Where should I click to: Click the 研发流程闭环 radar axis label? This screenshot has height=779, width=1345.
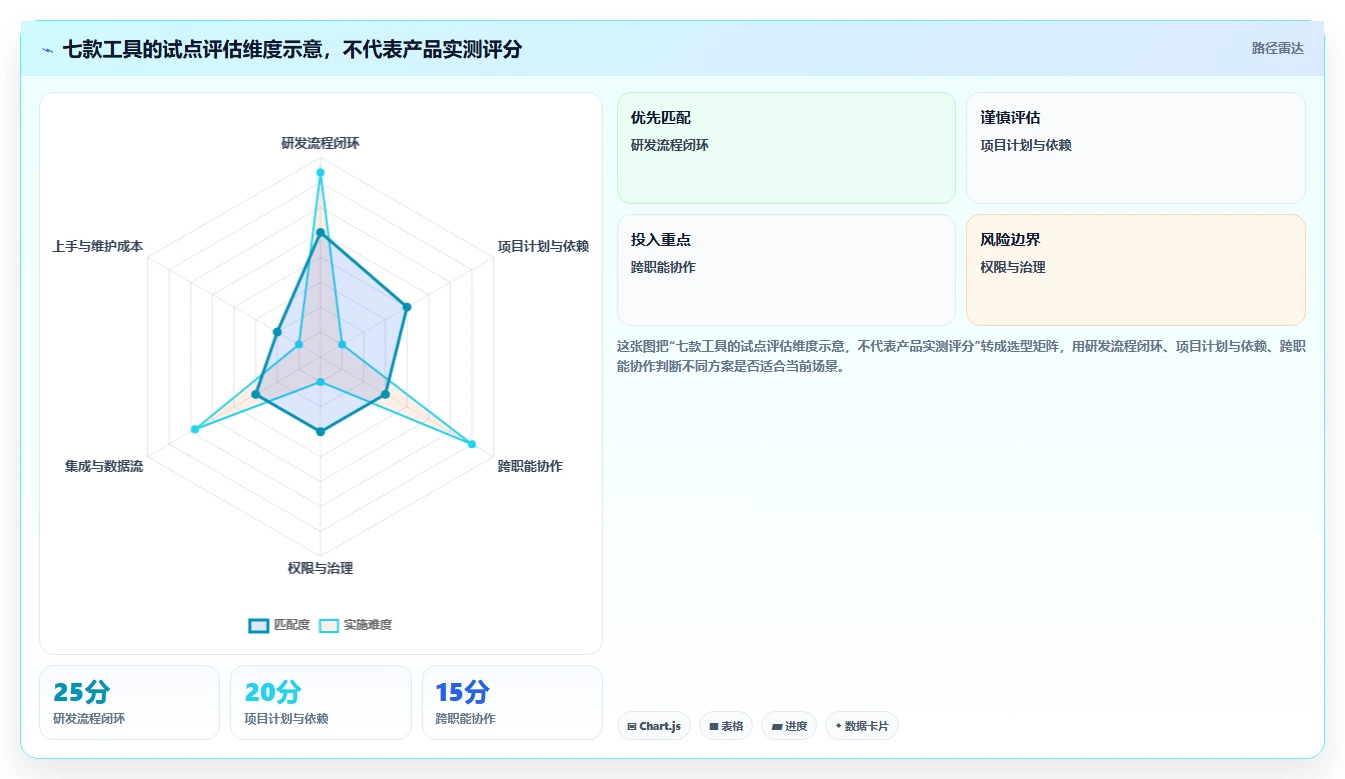pyautogui.click(x=320, y=143)
